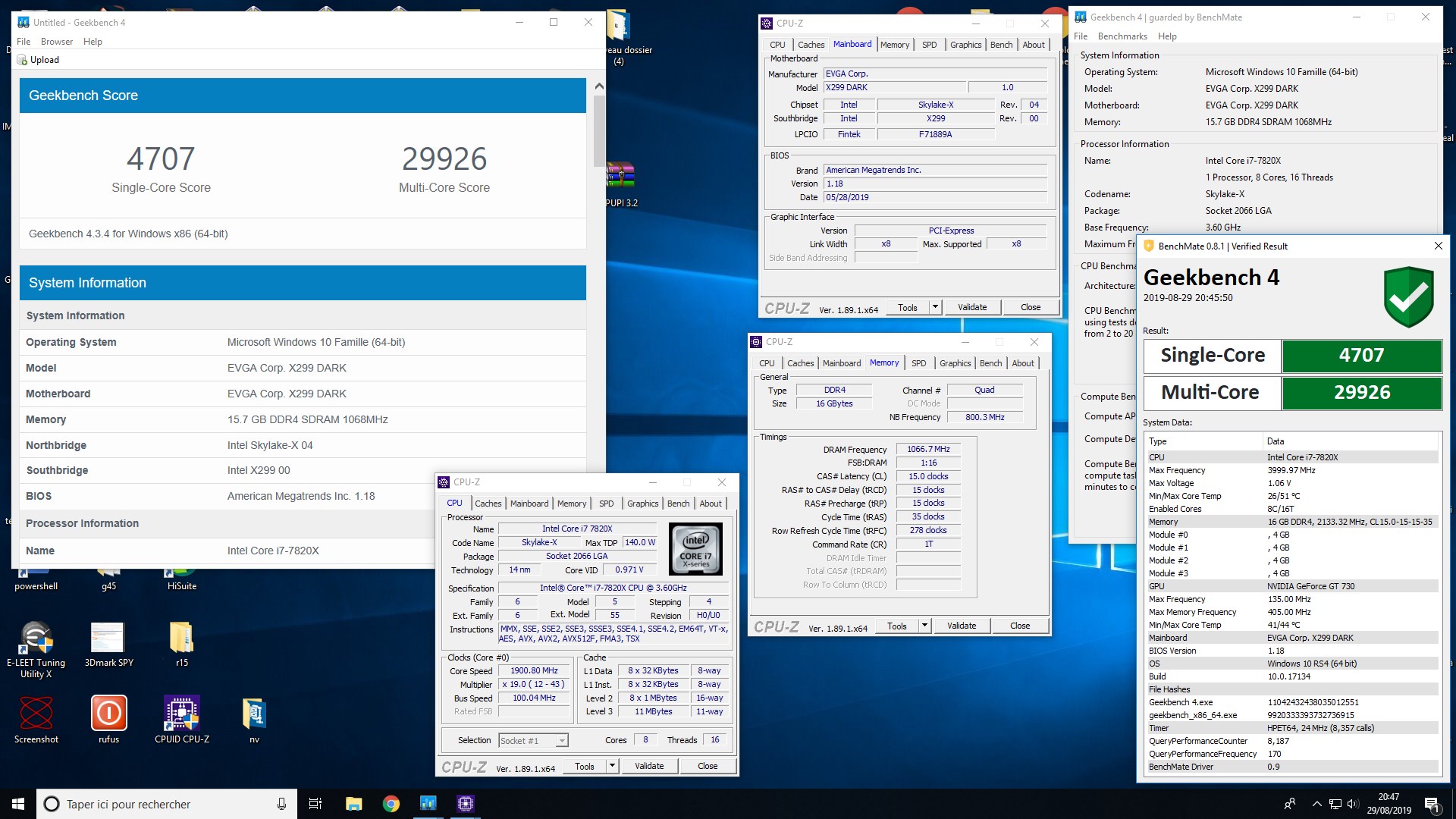This screenshot has height=819, width=1456.
Task: Click microphone icon in search box
Action: [x=281, y=804]
